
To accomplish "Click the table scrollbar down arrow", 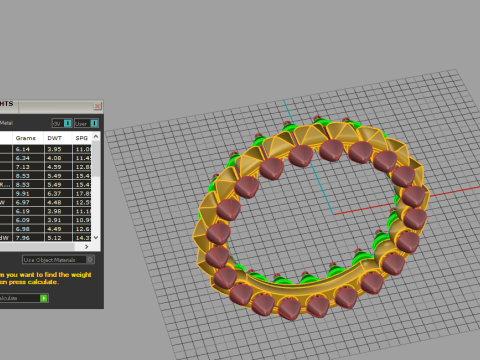I will (96, 237).
